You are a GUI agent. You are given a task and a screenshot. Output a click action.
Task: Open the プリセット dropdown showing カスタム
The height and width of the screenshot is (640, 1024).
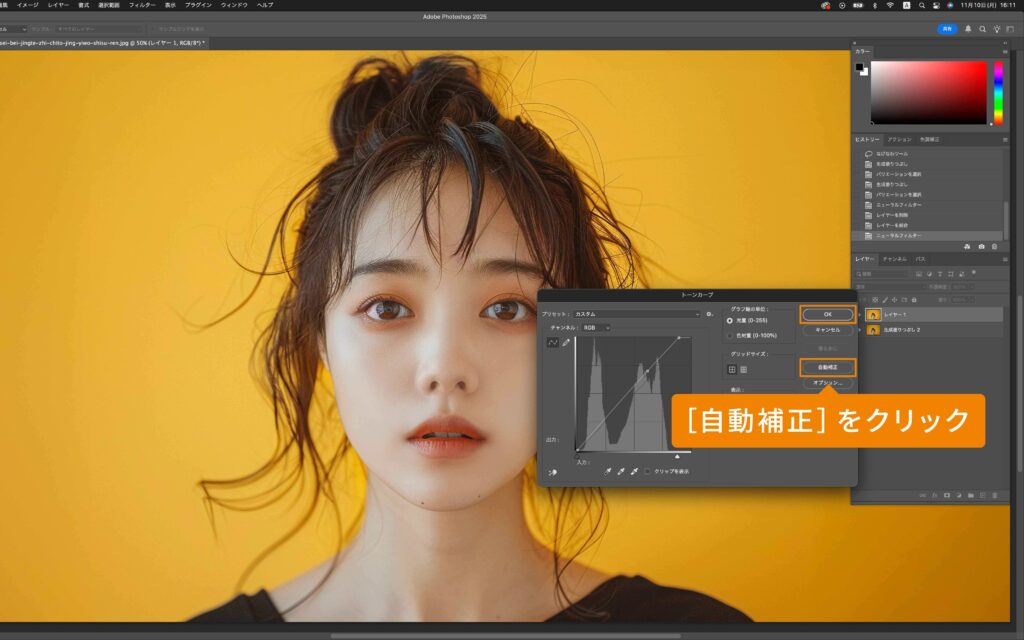click(x=636, y=314)
